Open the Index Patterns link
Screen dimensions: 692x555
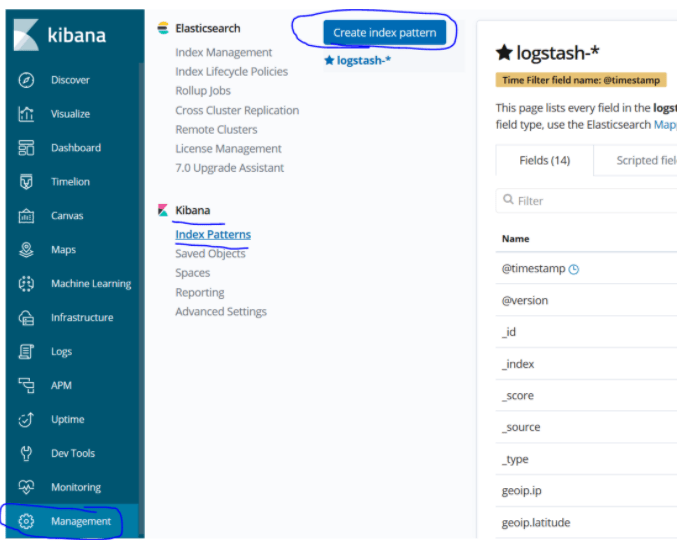(x=213, y=235)
